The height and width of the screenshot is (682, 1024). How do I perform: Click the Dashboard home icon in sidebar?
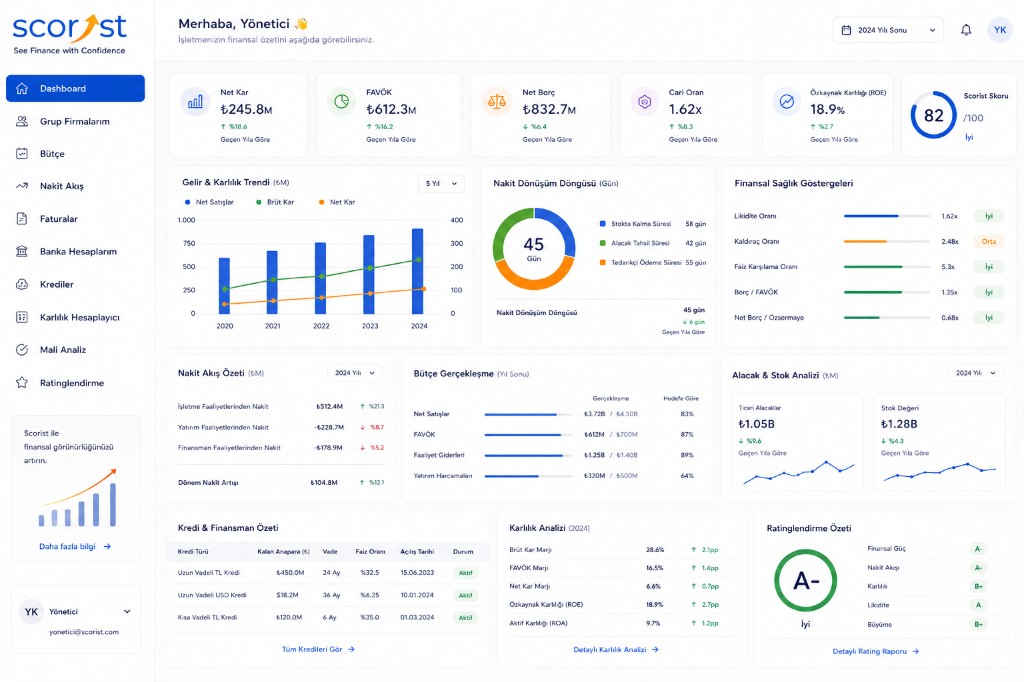tap(22, 88)
